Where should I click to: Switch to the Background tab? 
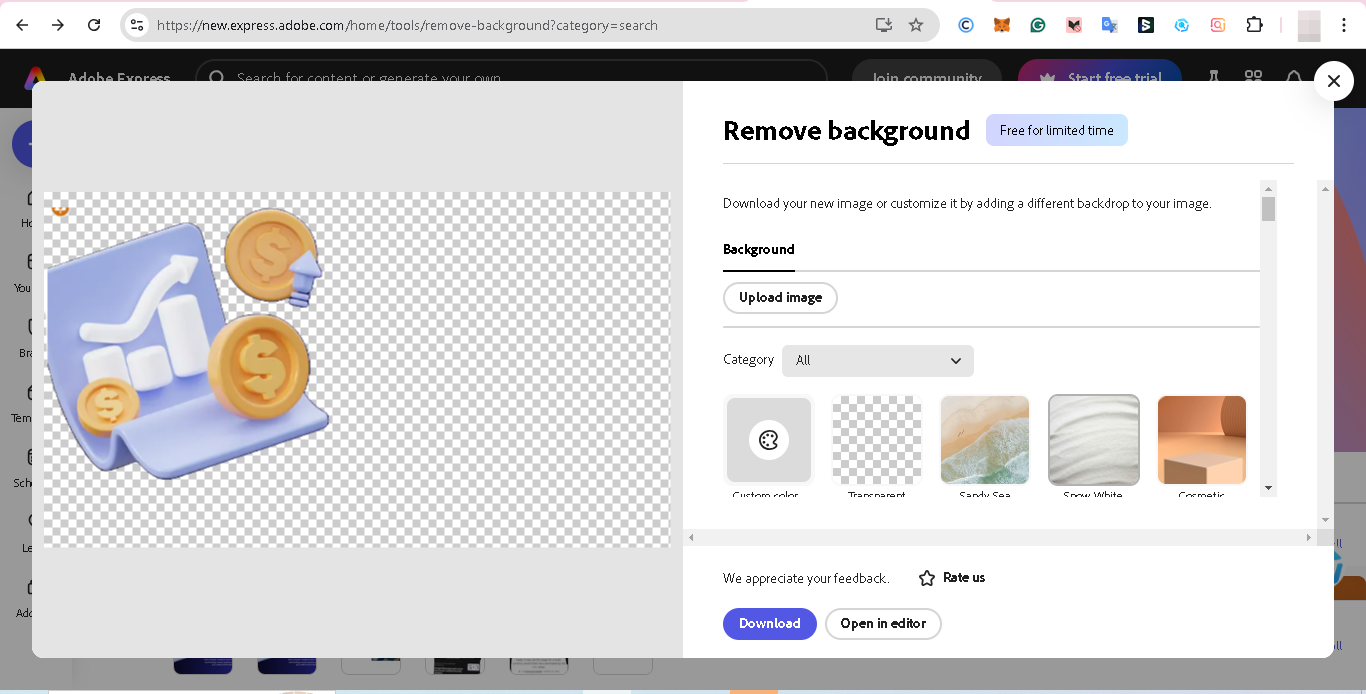pyautogui.click(x=758, y=250)
